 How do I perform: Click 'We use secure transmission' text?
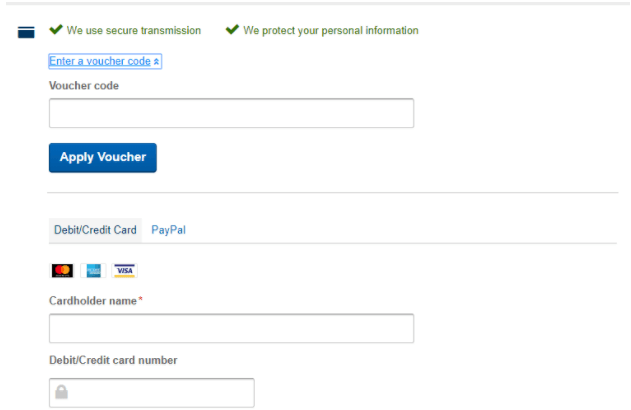133,30
